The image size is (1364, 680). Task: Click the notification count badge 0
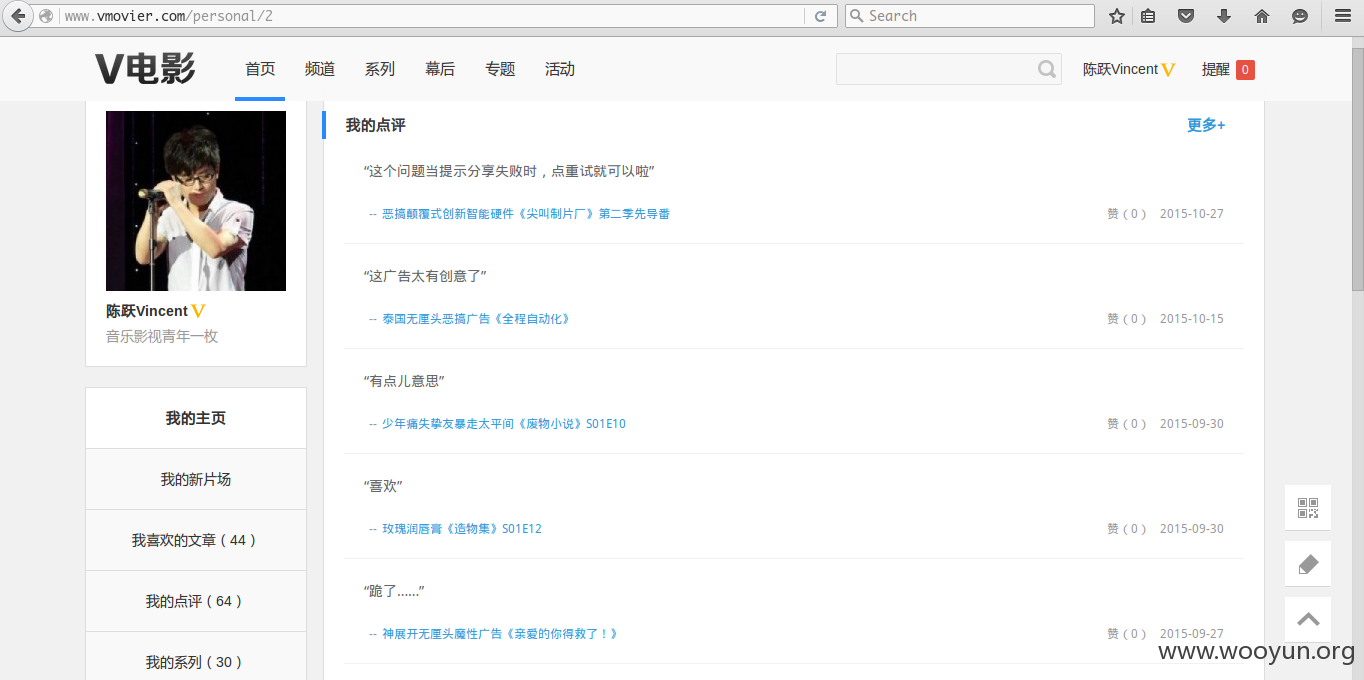(x=1245, y=69)
